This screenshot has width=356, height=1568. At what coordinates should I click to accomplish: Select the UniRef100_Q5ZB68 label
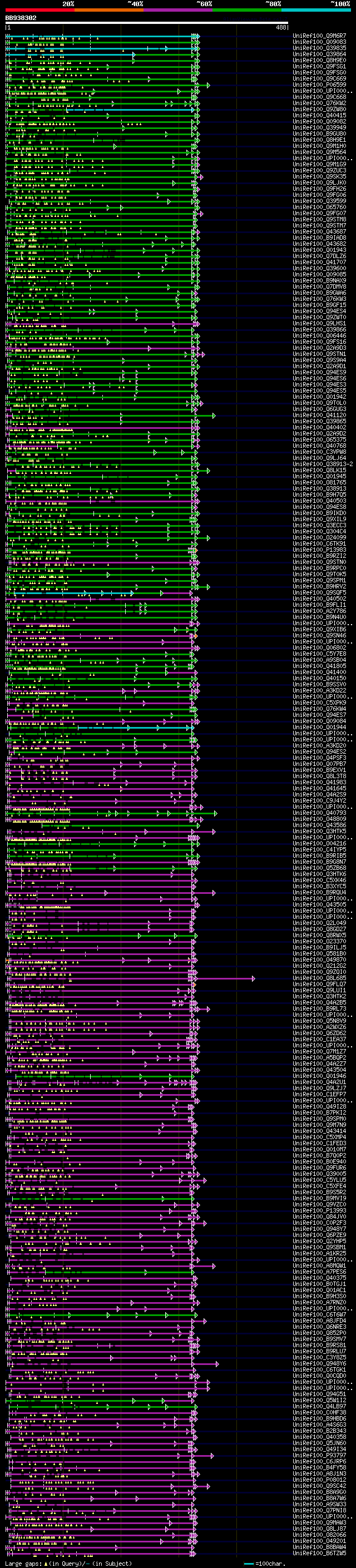[x=319, y=869]
